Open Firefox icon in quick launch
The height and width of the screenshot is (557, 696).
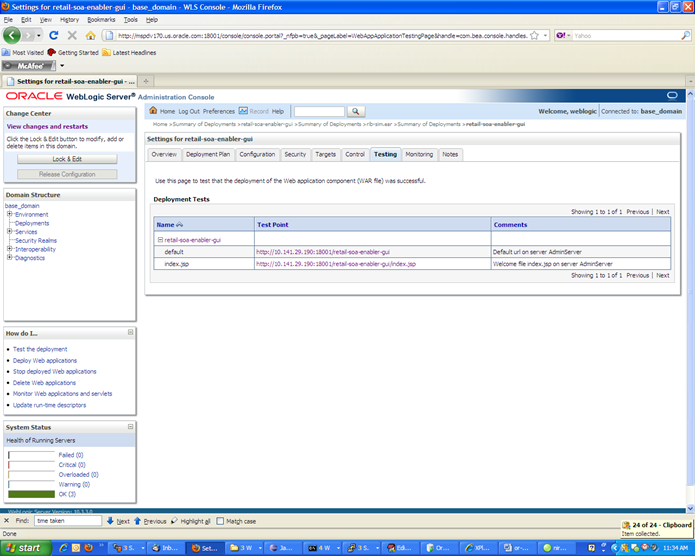pyautogui.click(x=88, y=548)
